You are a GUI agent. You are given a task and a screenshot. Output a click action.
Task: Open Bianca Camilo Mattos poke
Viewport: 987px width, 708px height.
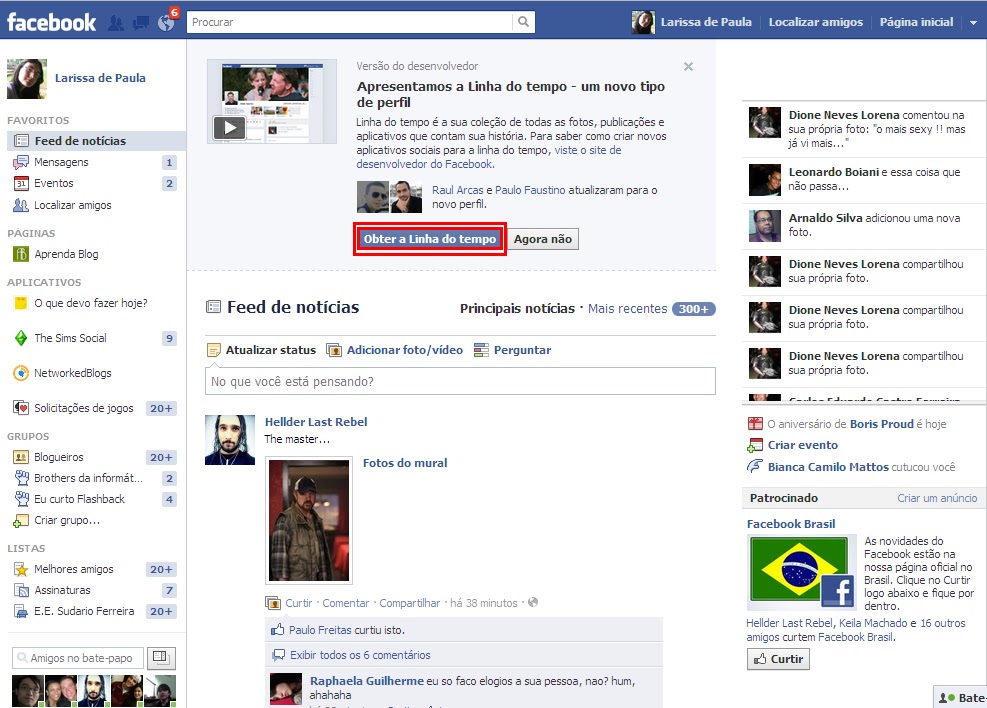pyautogui.click(x=828, y=467)
